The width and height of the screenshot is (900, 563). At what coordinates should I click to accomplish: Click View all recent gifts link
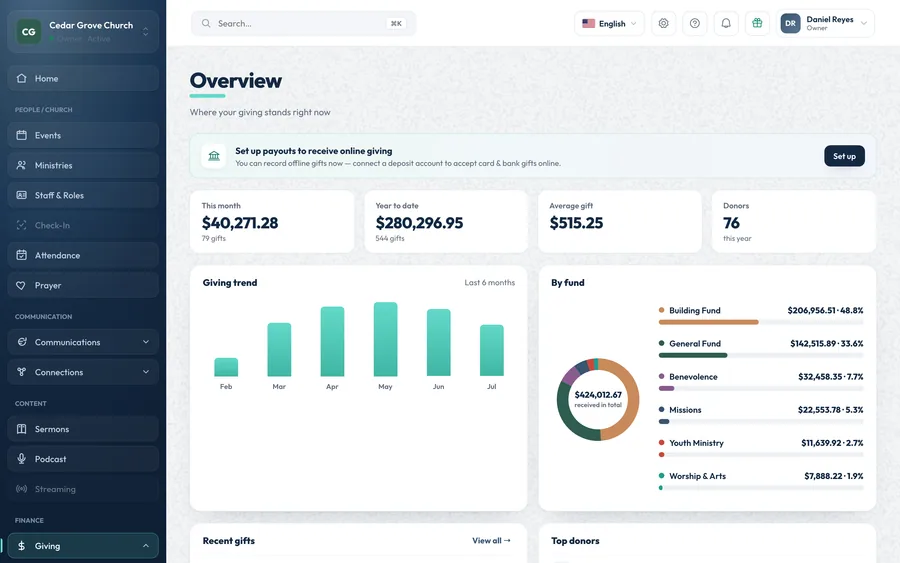(491, 541)
